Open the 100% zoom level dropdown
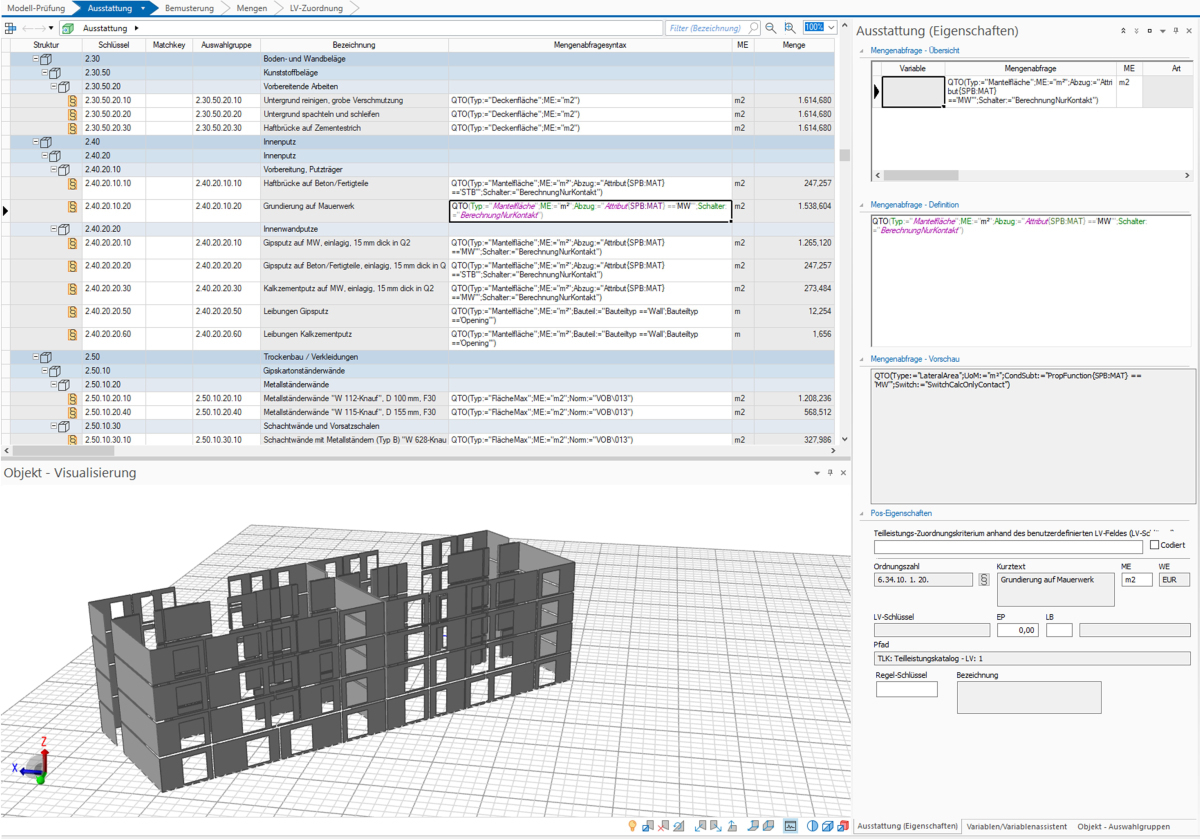This screenshot has height=839, width=1200. [832, 28]
